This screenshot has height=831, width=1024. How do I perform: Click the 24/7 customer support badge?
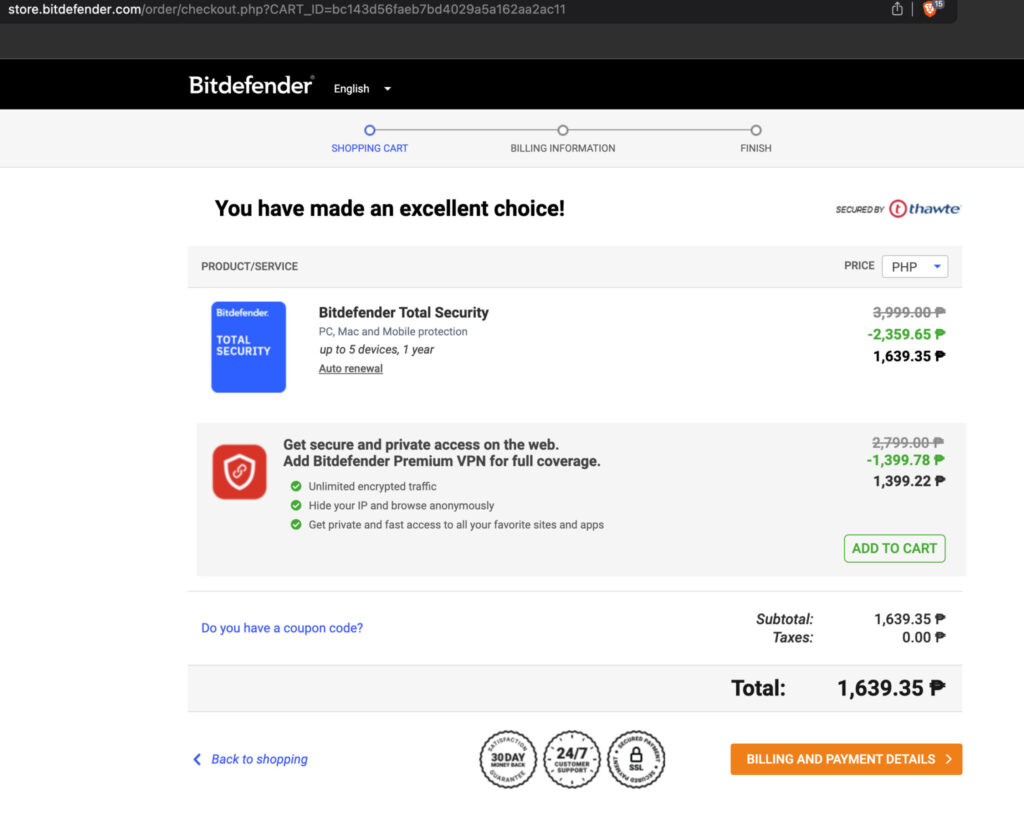pyautogui.click(x=572, y=759)
